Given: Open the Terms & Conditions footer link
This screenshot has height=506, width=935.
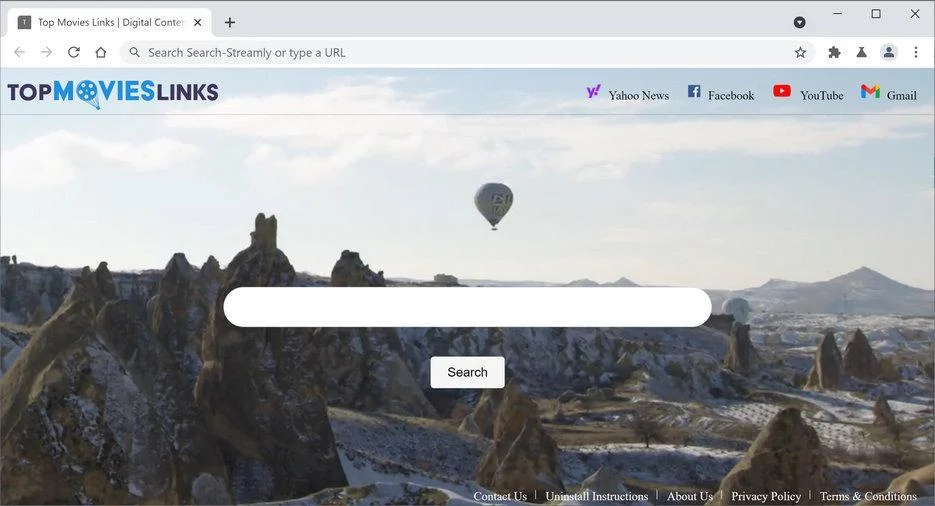Looking at the screenshot, I should click(x=868, y=496).
